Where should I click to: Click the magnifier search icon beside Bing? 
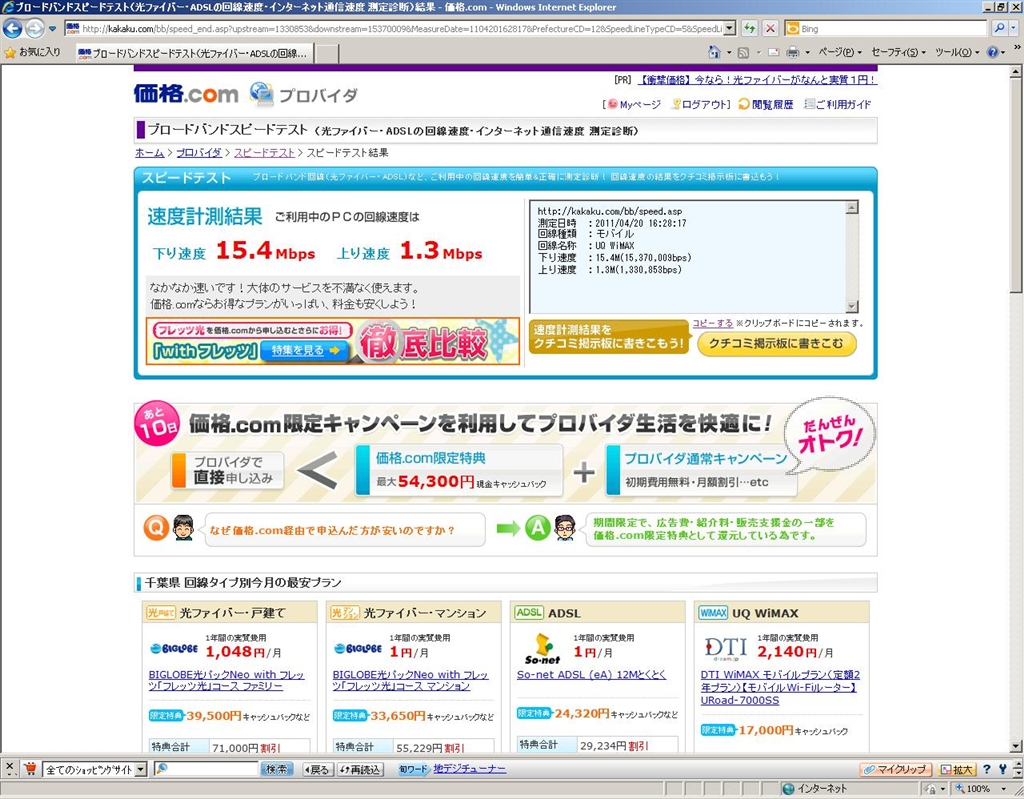click(x=999, y=28)
